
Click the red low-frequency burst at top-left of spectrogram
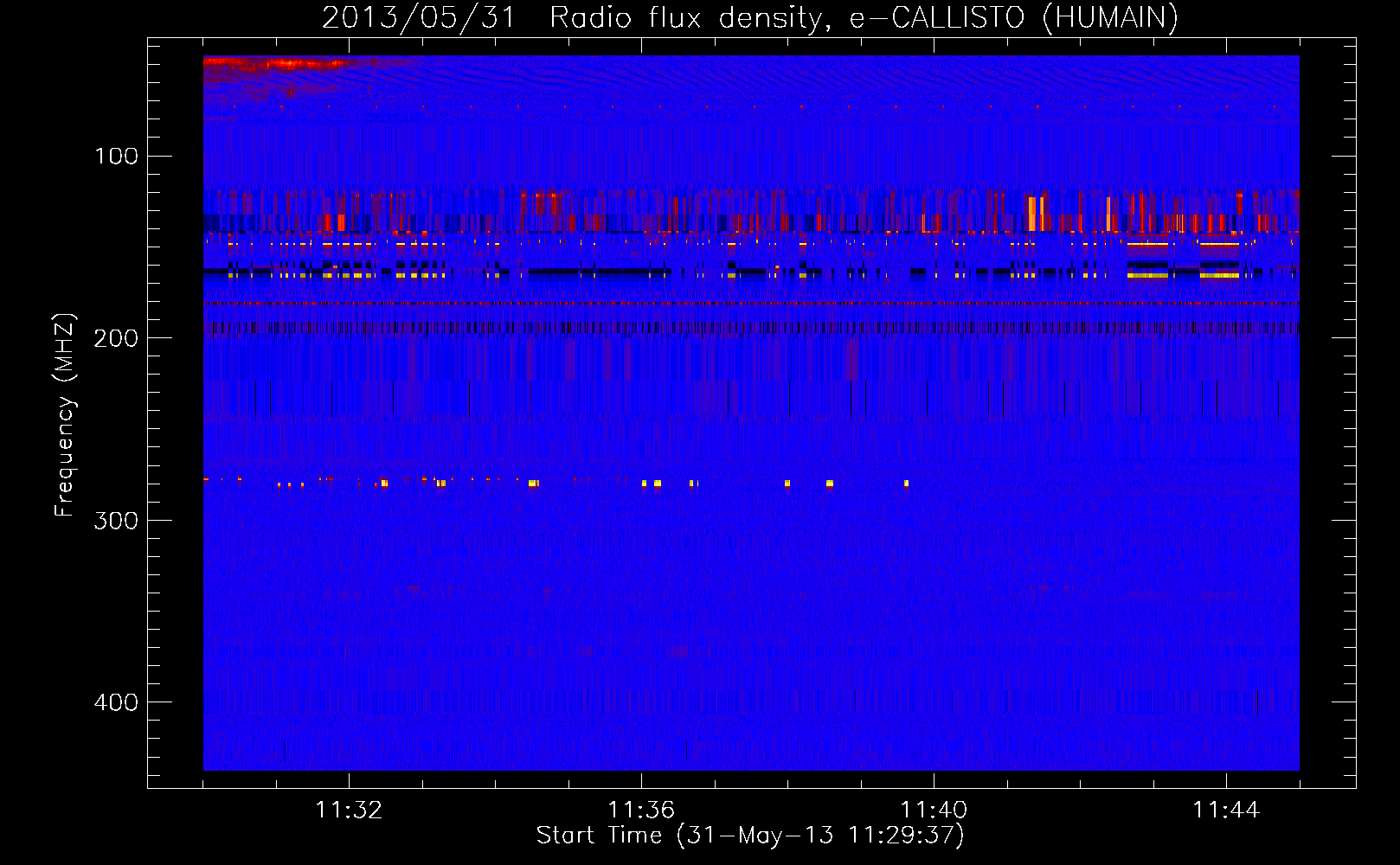277,64
